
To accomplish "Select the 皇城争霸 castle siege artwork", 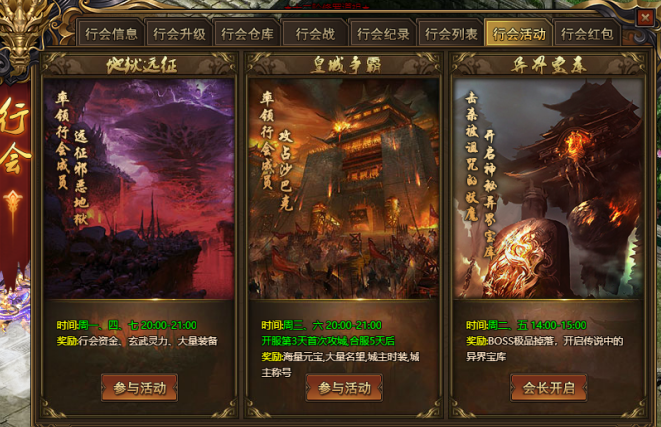I will [x=344, y=189].
